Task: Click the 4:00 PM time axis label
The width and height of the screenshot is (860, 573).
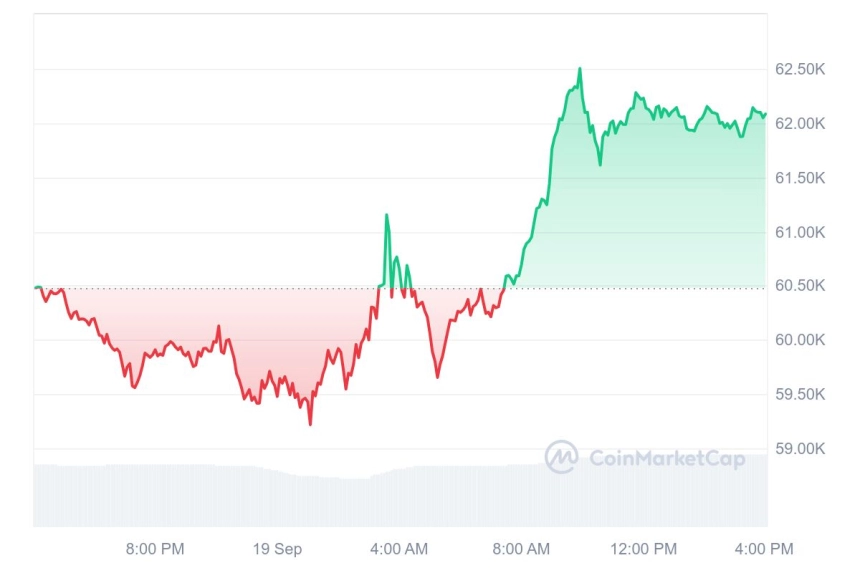Action: click(x=764, y=549)
